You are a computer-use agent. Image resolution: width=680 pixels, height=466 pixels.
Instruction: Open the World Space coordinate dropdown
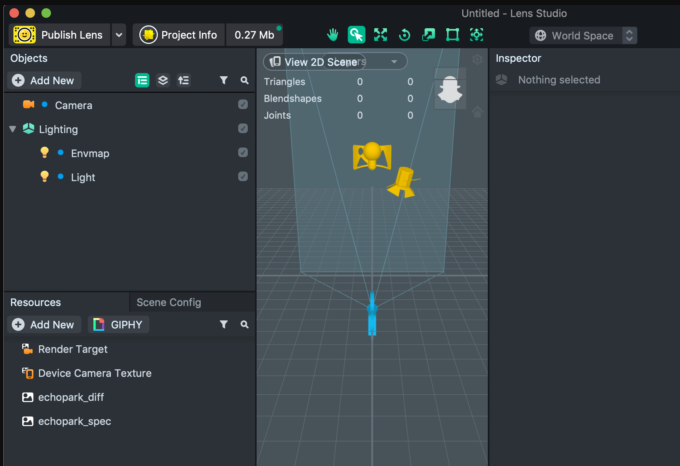click(x=629, y=36)
